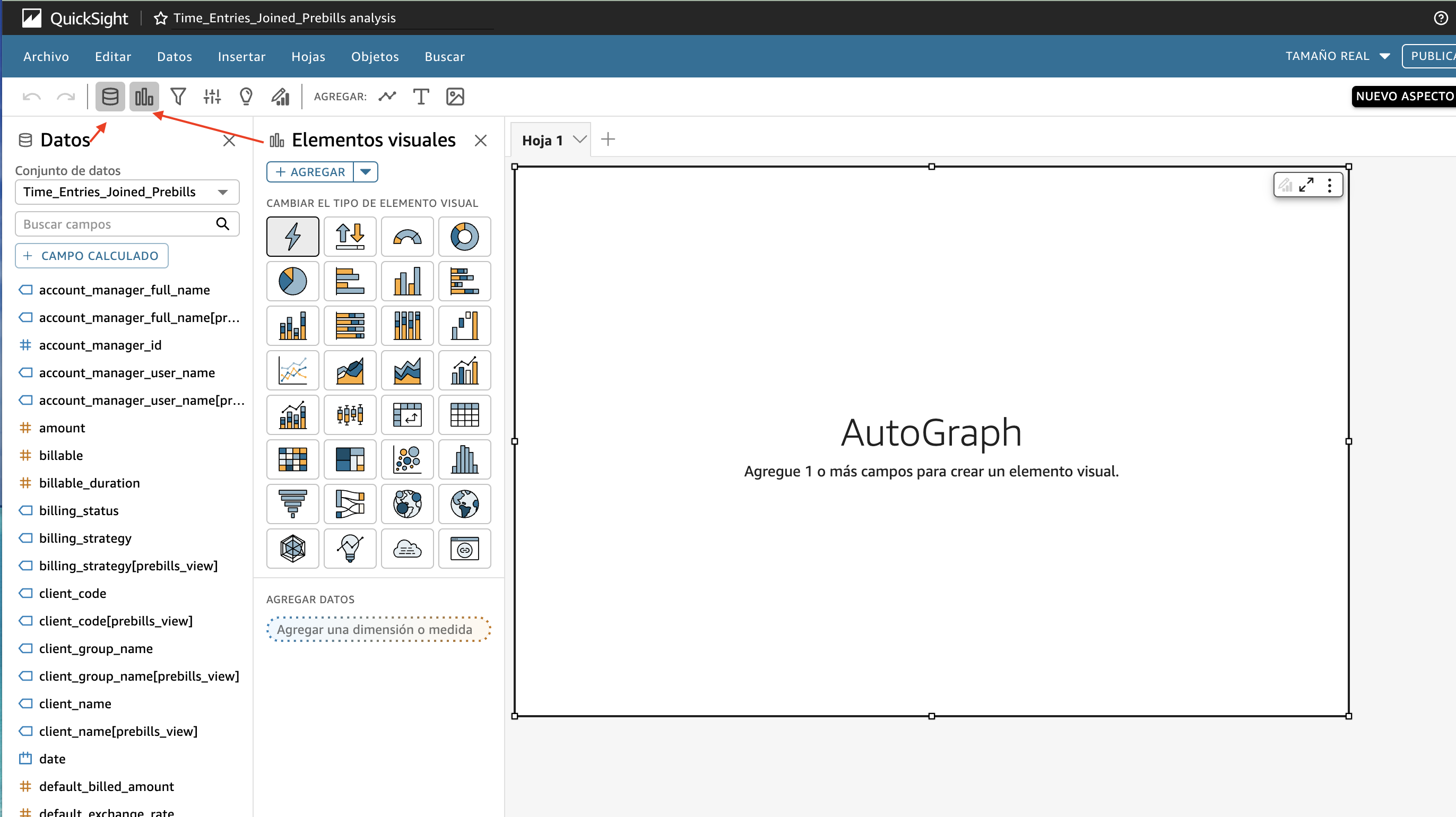Toggle the Datos panel toolbar icon

pos(110,97)
